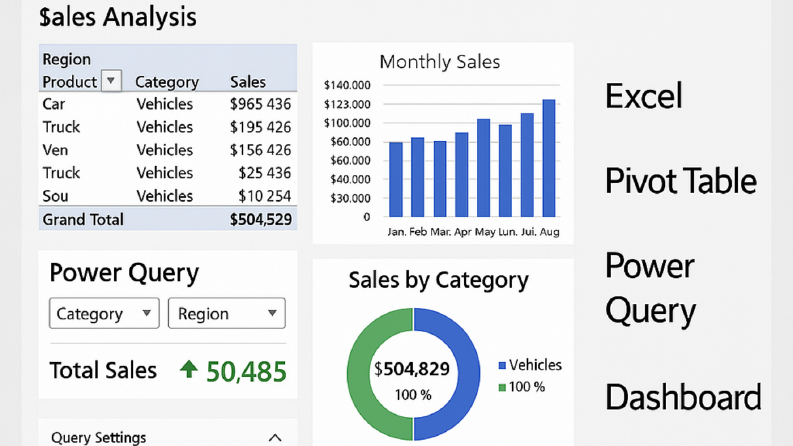Select the Car product row

click(x=168, y=104)
